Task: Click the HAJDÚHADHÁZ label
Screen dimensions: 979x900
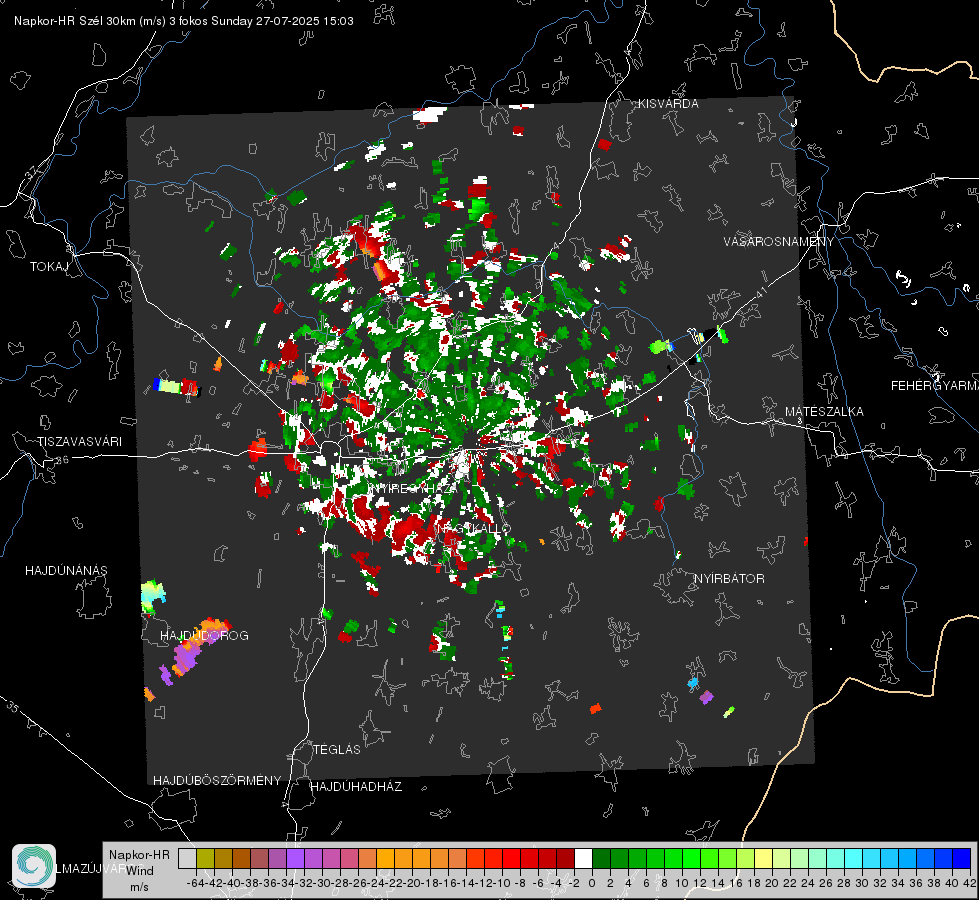Action: click(356, 786)
